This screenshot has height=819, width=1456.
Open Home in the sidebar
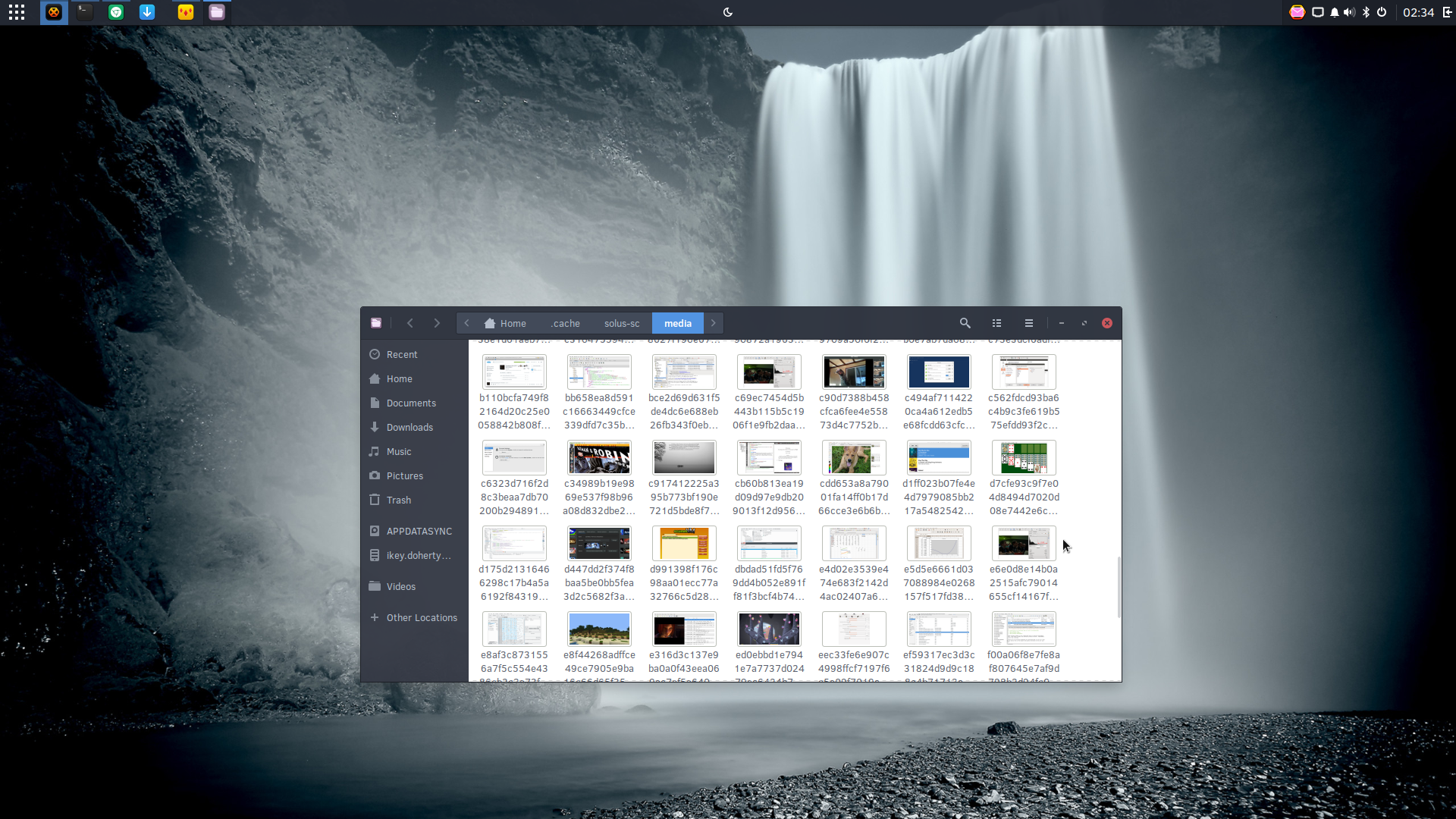click(x=414, y=378)
